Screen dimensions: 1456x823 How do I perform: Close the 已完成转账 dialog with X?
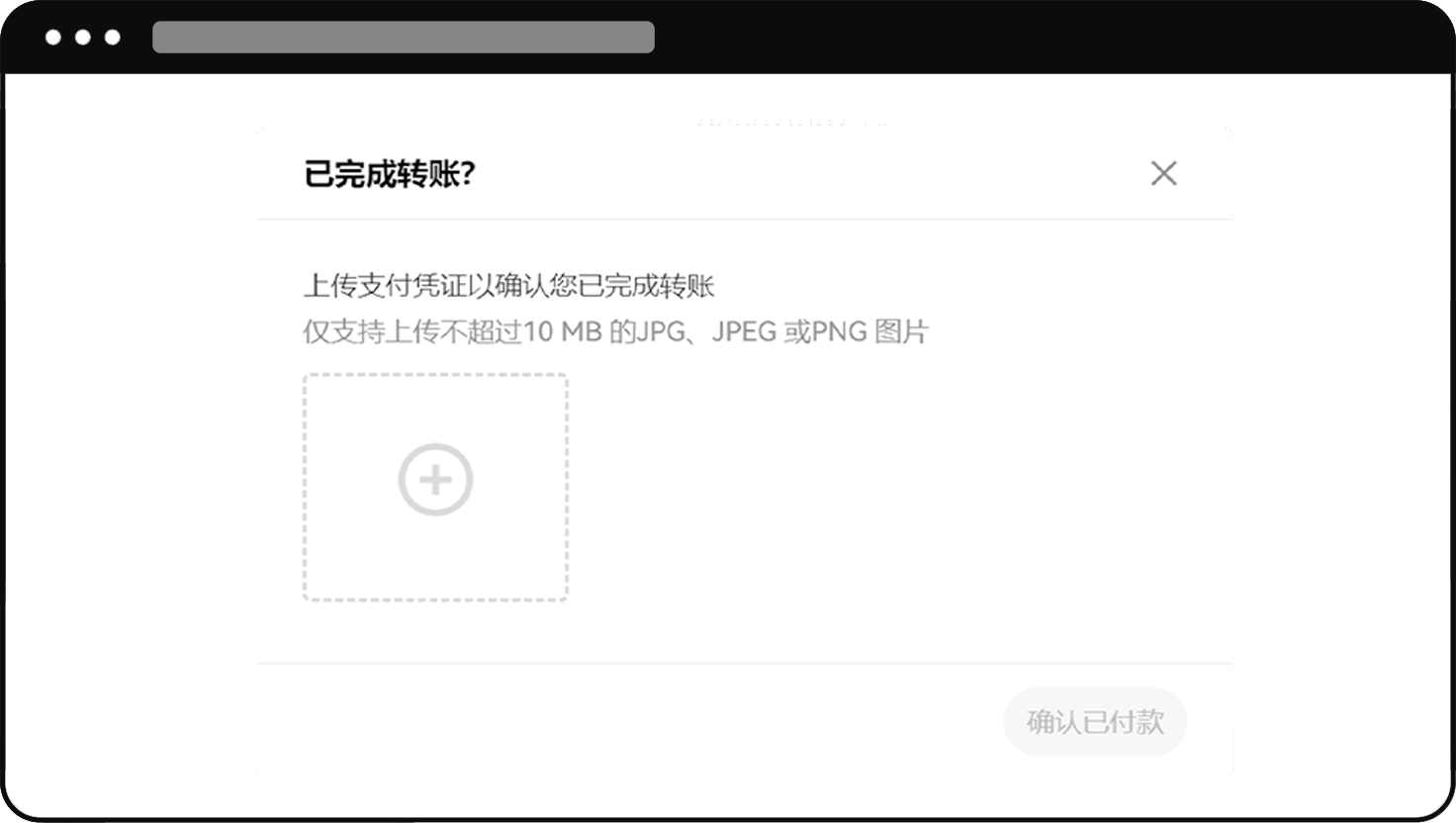click(x=1164, y=173)
